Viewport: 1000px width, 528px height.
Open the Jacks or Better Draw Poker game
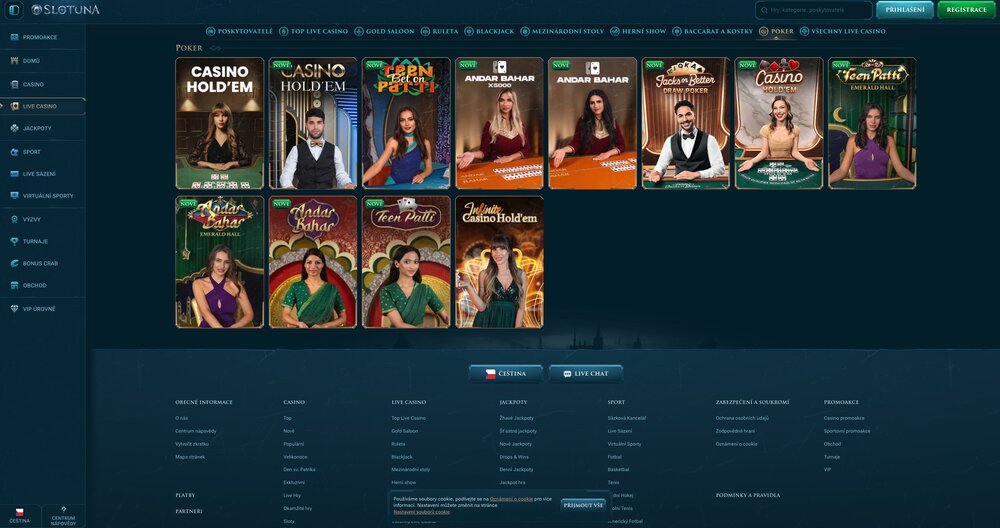tap(686, 123)
